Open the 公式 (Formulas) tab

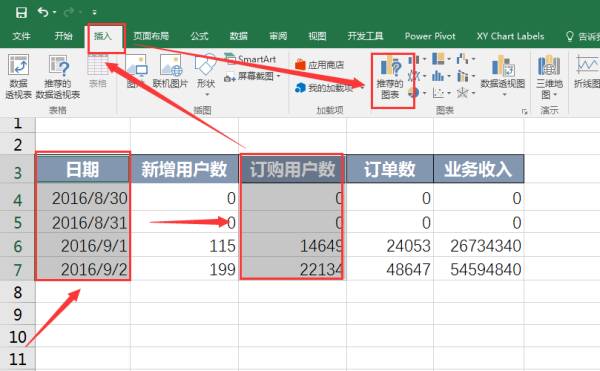click(199, 36)
